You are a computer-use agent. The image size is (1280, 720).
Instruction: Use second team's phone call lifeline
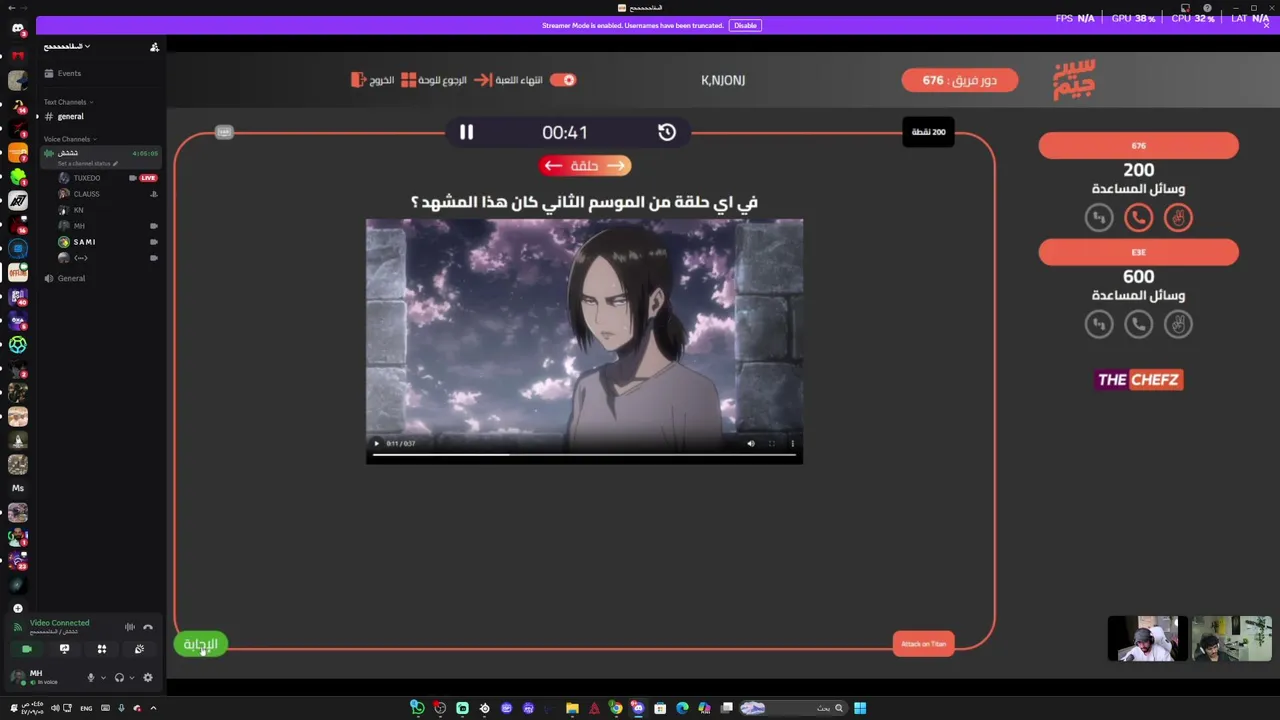point(1138,324)
